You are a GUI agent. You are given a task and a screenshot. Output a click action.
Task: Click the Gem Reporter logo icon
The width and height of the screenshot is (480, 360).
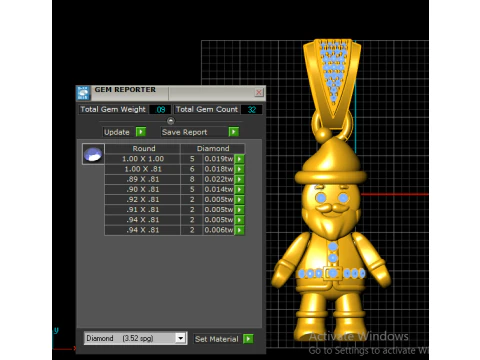(83, 93)
